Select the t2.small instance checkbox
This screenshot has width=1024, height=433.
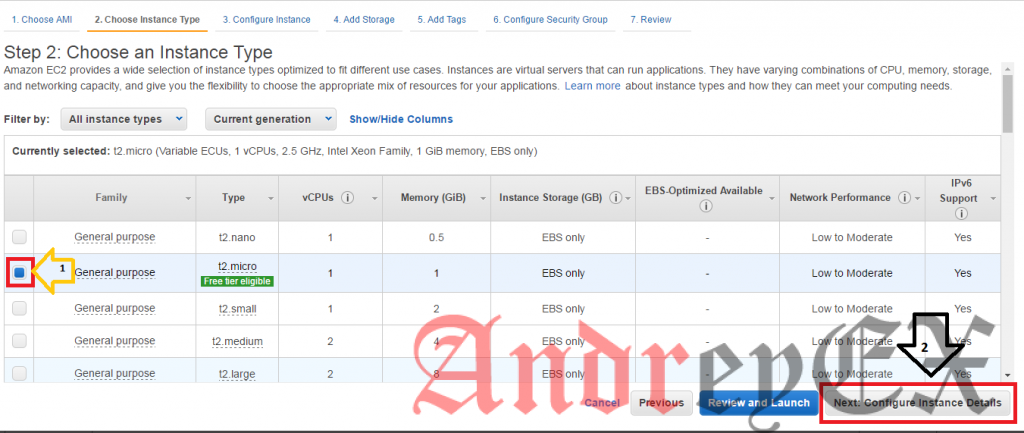[x=20, y=308]
